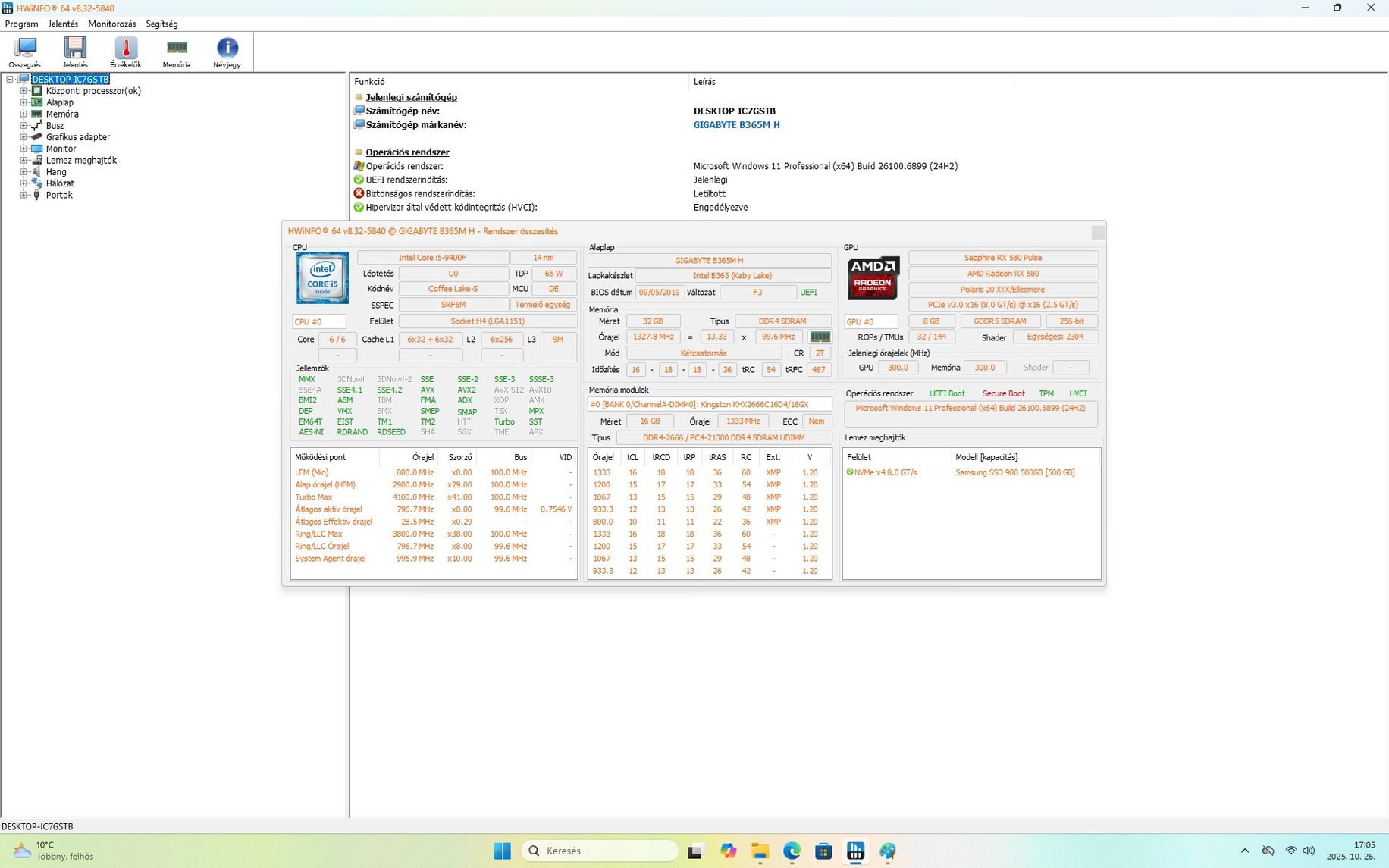This screenshot has width=1389, height=868.
Task: Follow the GIGABYTE B365M H link
Action: [x=736, y=125]
